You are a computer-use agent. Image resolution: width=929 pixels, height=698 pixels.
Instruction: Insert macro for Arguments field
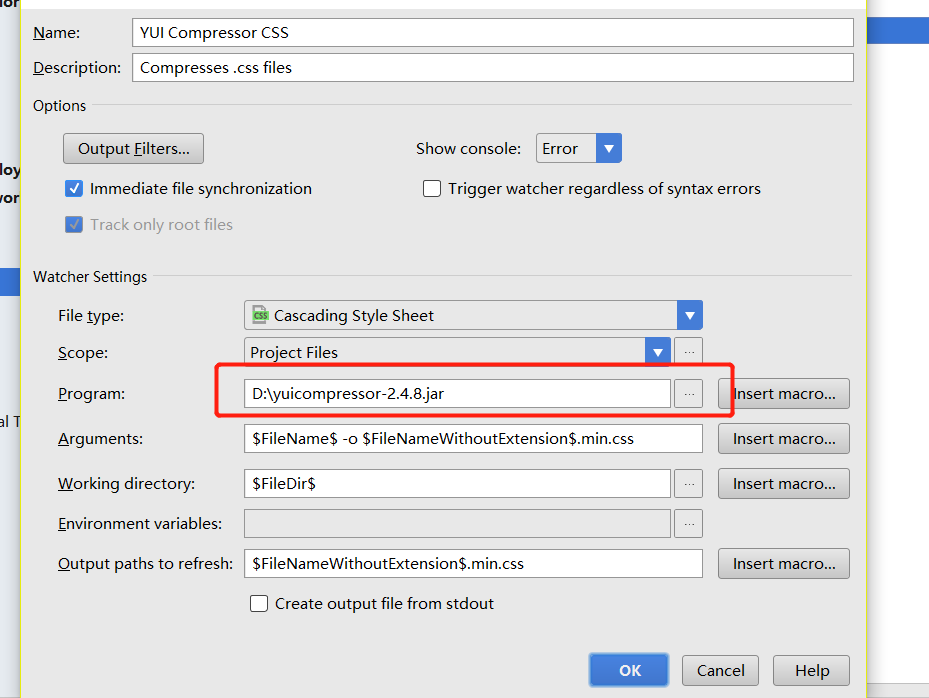pyautogui.click(x=784, y=438)
